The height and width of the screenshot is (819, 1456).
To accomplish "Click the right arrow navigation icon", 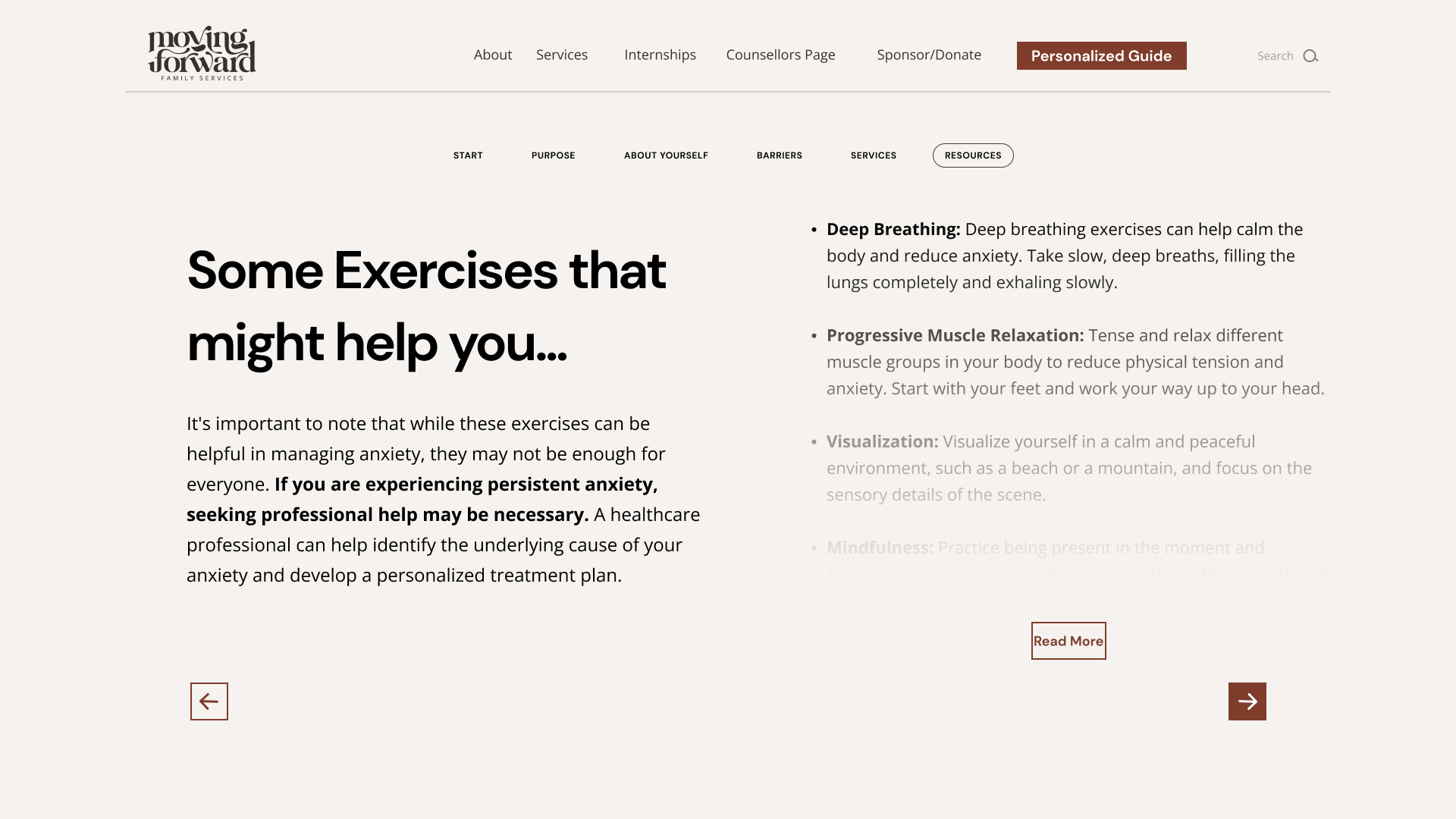I will point(1247,701).
